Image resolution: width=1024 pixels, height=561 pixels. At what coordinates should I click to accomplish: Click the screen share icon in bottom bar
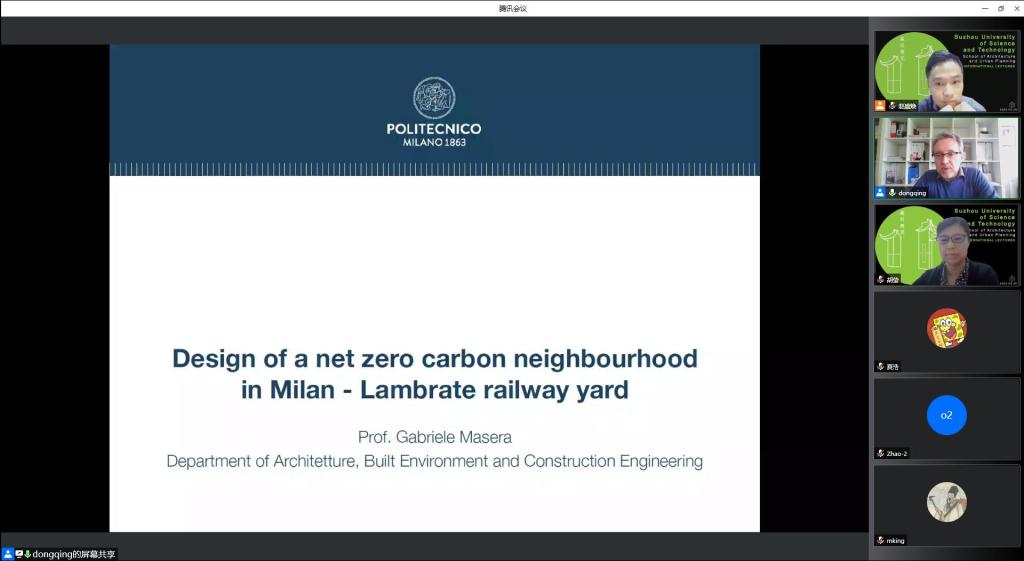(x=20, y=554)
